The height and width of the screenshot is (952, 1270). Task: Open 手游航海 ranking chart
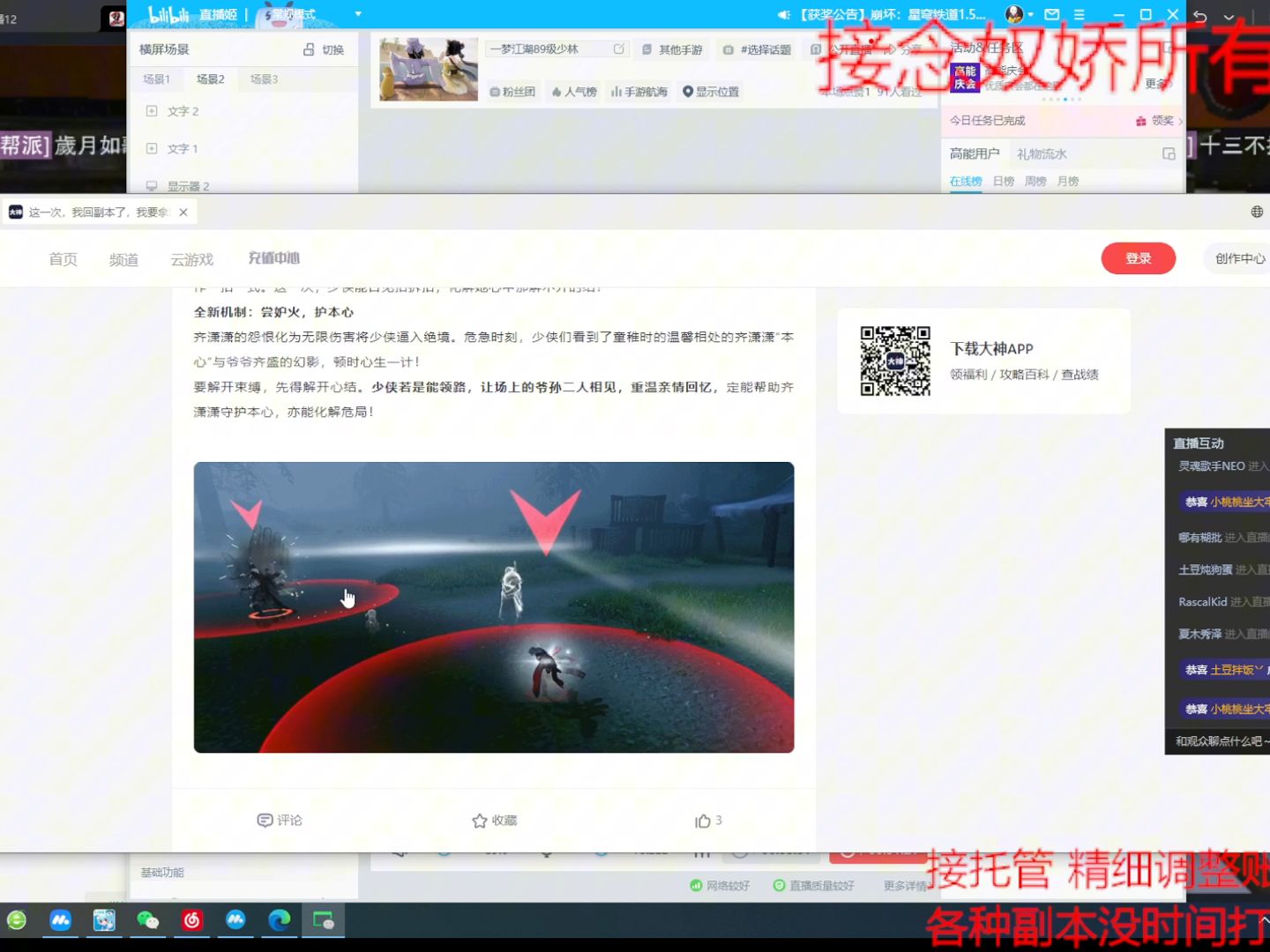click(x=639, y=92)
